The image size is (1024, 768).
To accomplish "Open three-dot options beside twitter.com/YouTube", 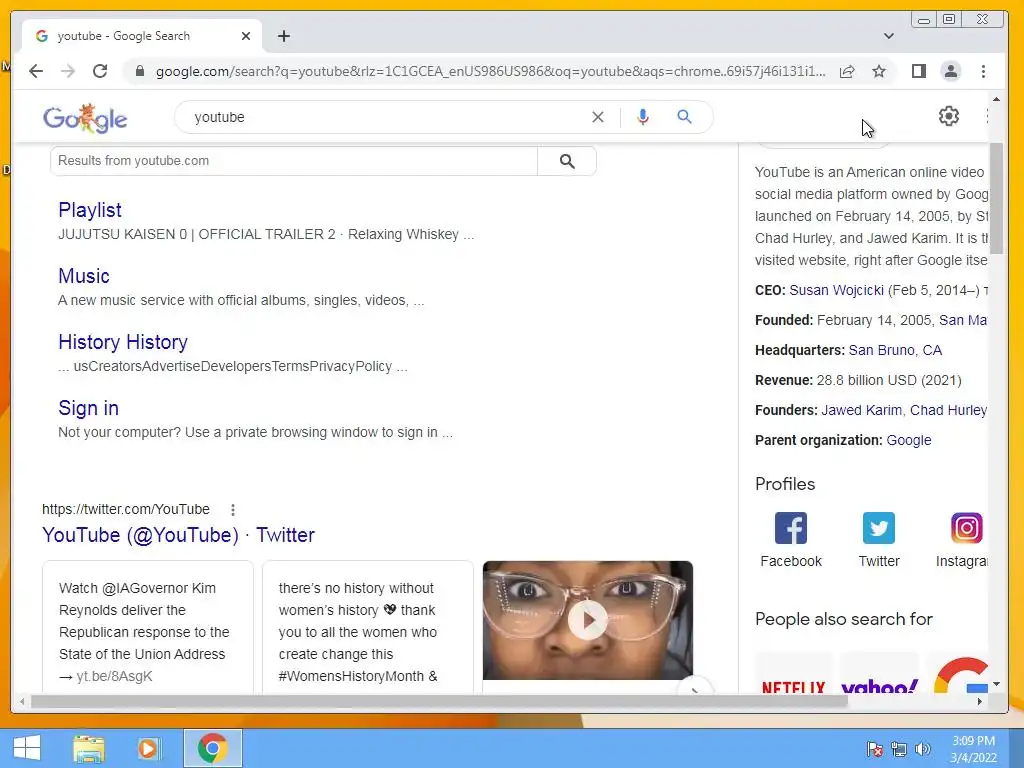I will (x=232, y=509).
